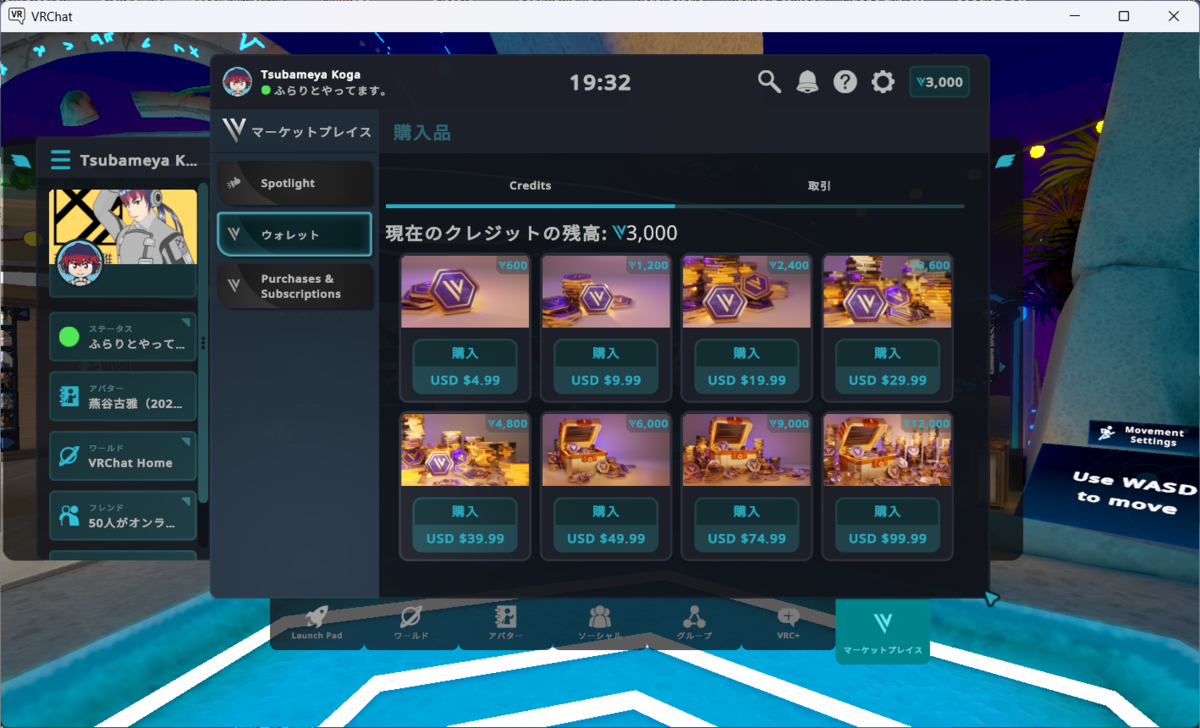Screen dimensions: 1200x728
Task: Open the settings gear icon
Action: coord(883,82)
